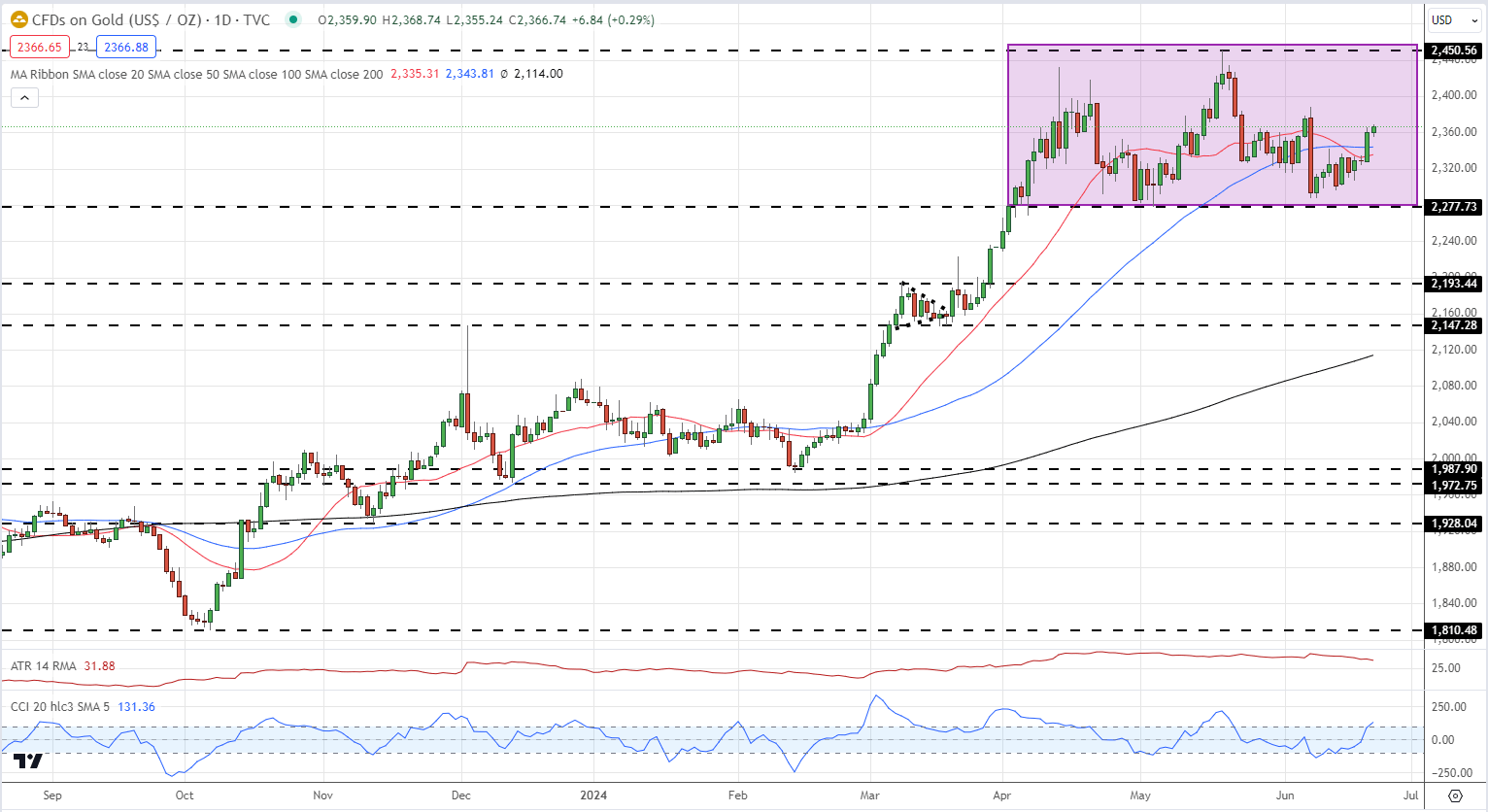Click the CCI value 131.36
1488x812 pixels.
(x=136, y=706)
